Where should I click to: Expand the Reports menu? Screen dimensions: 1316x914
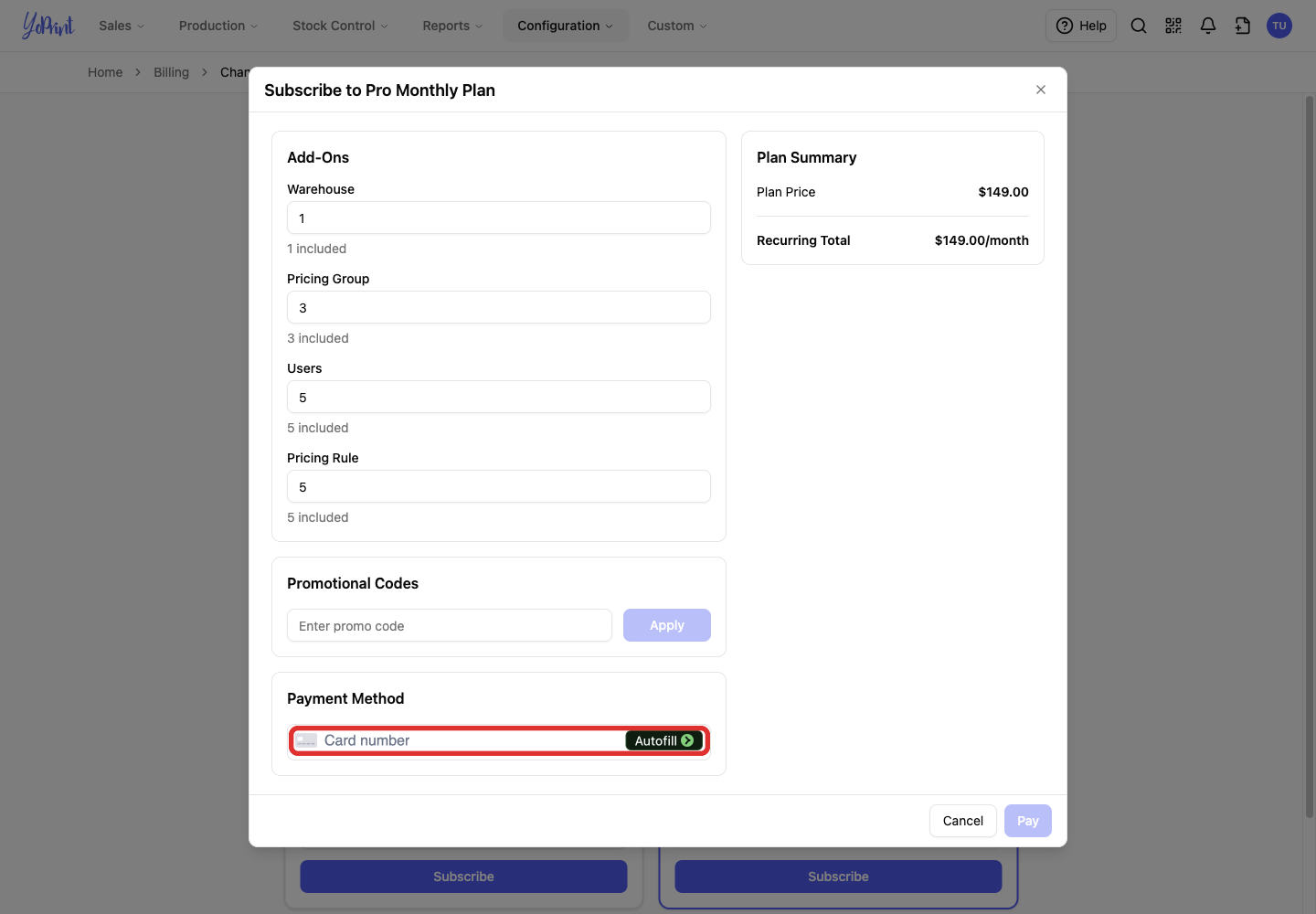click(x=452, y=26)
